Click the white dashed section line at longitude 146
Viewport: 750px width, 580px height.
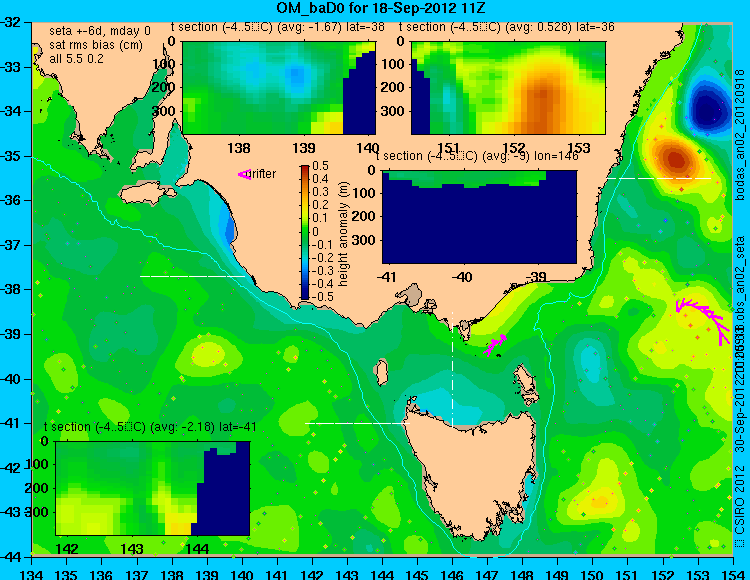click(452, 368)
